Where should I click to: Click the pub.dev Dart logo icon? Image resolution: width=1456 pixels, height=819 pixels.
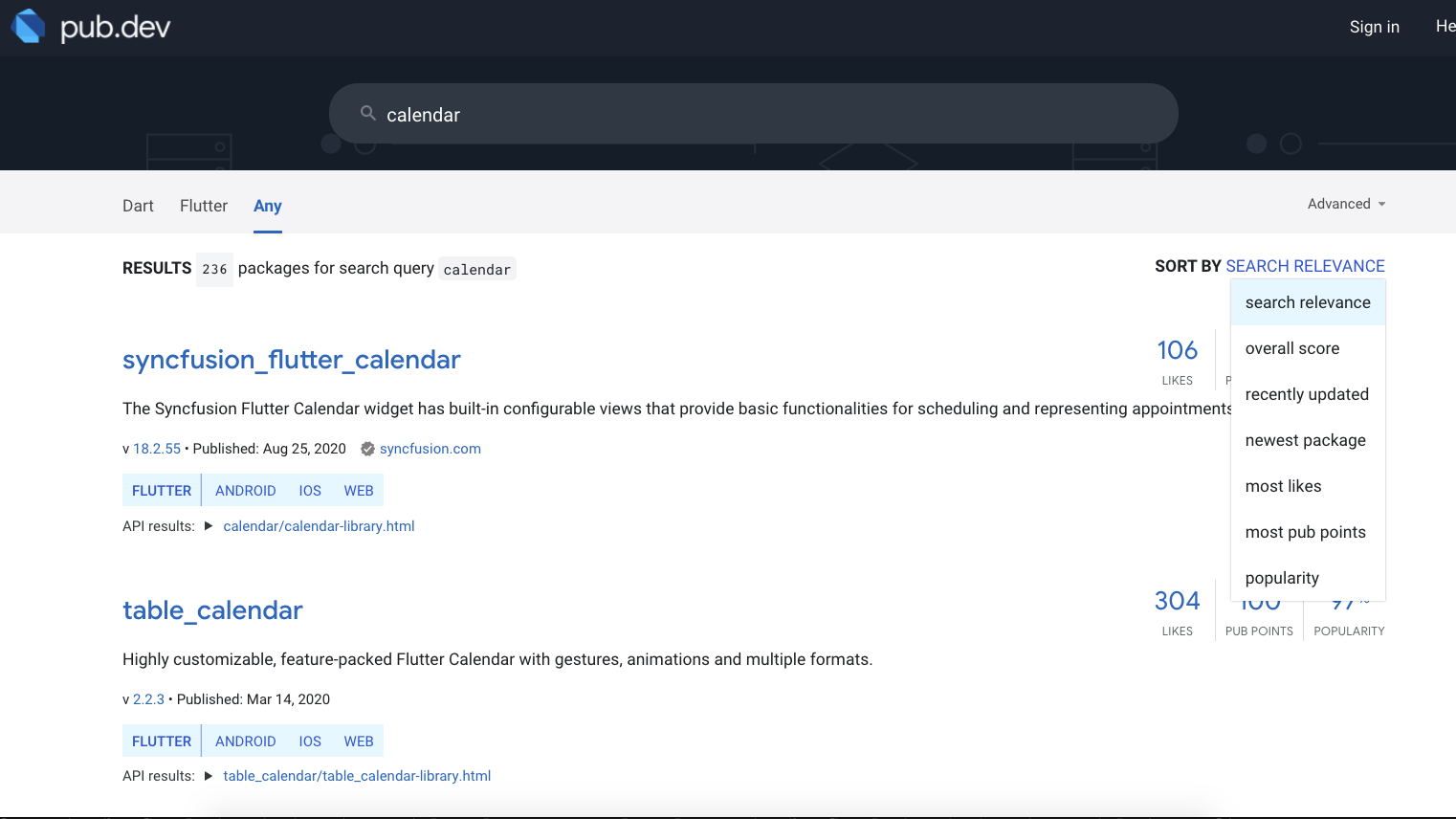pyautogui.click(x=28, y=26)
